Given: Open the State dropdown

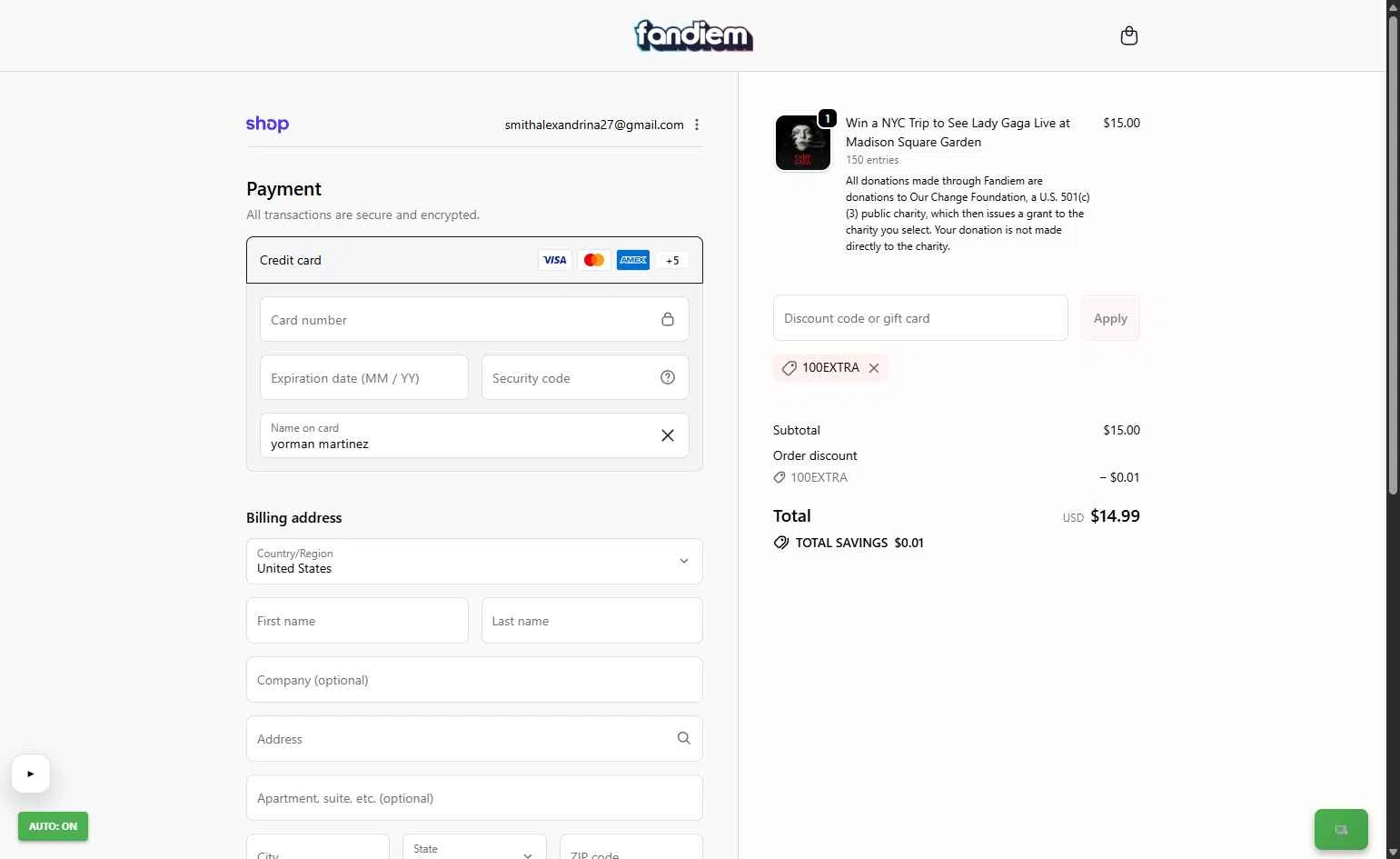Looking at the screenshot, I should point(474,847).
